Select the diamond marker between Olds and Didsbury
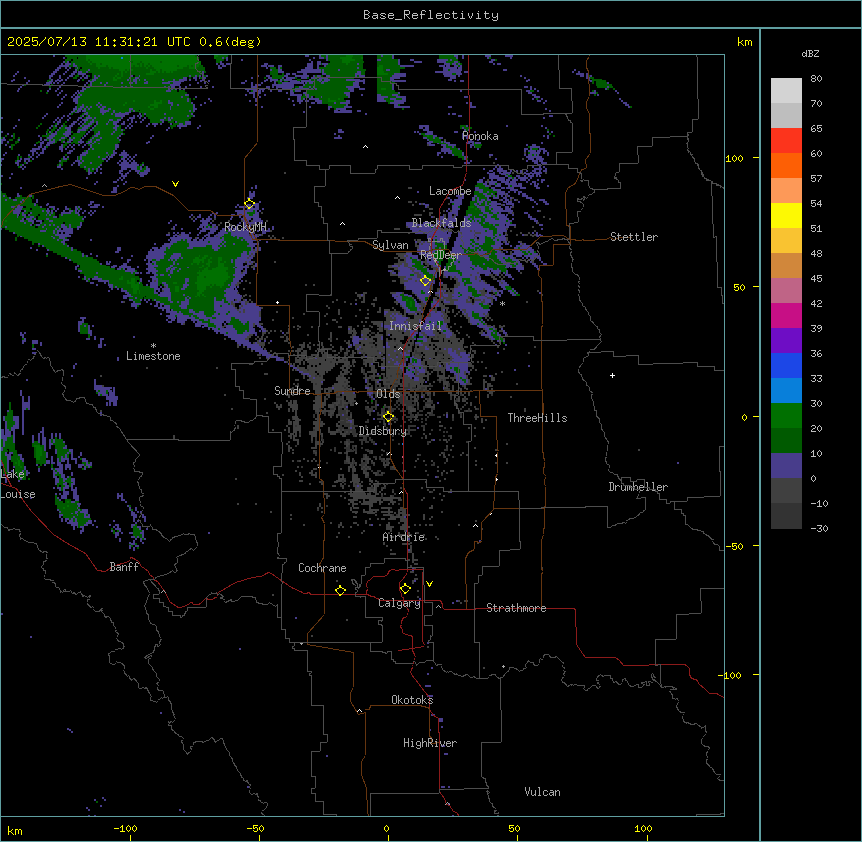This screenshot has height=842, width=862. (389, 417)
